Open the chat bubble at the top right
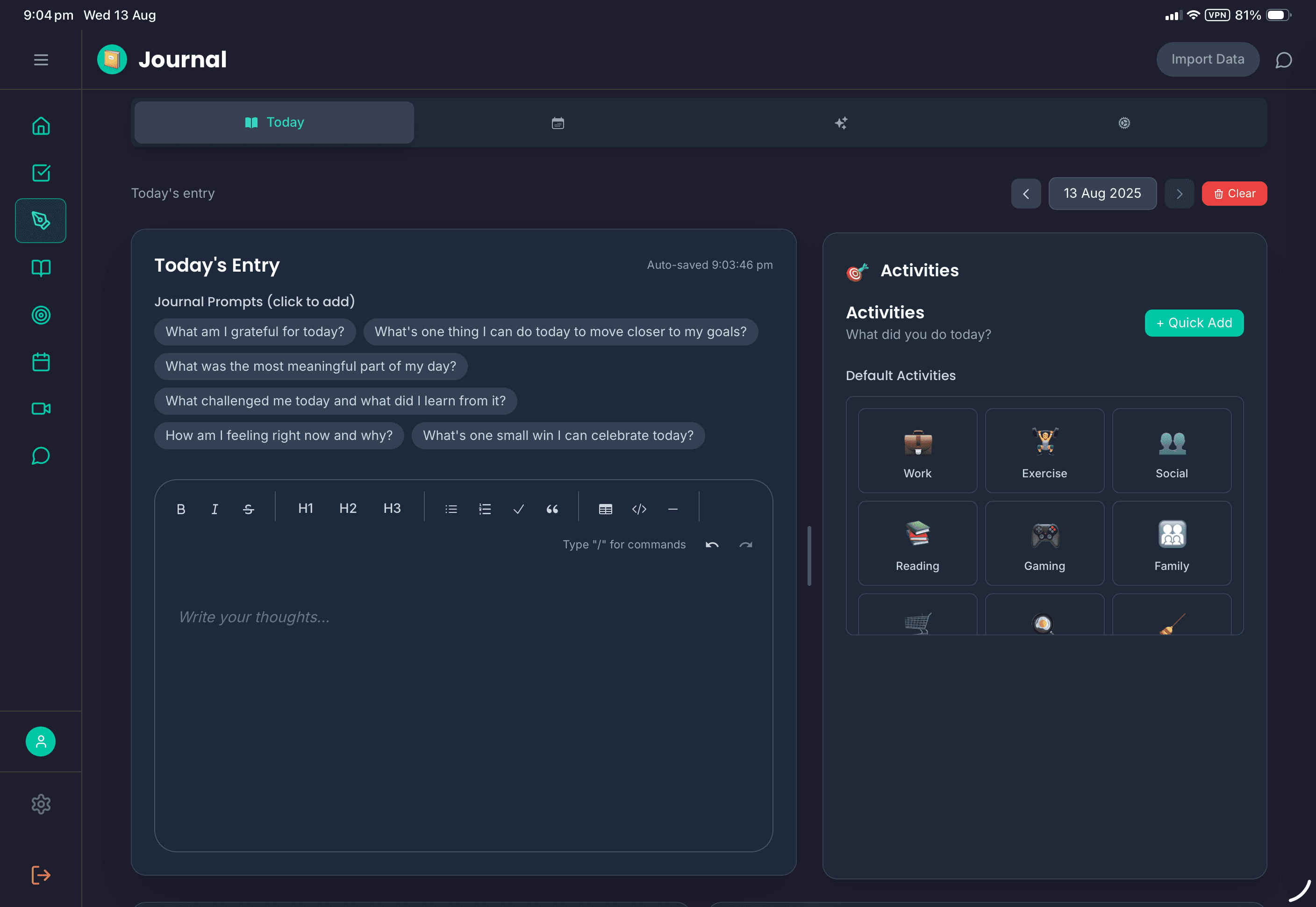1316x907 pixels. coord(1283,59)
